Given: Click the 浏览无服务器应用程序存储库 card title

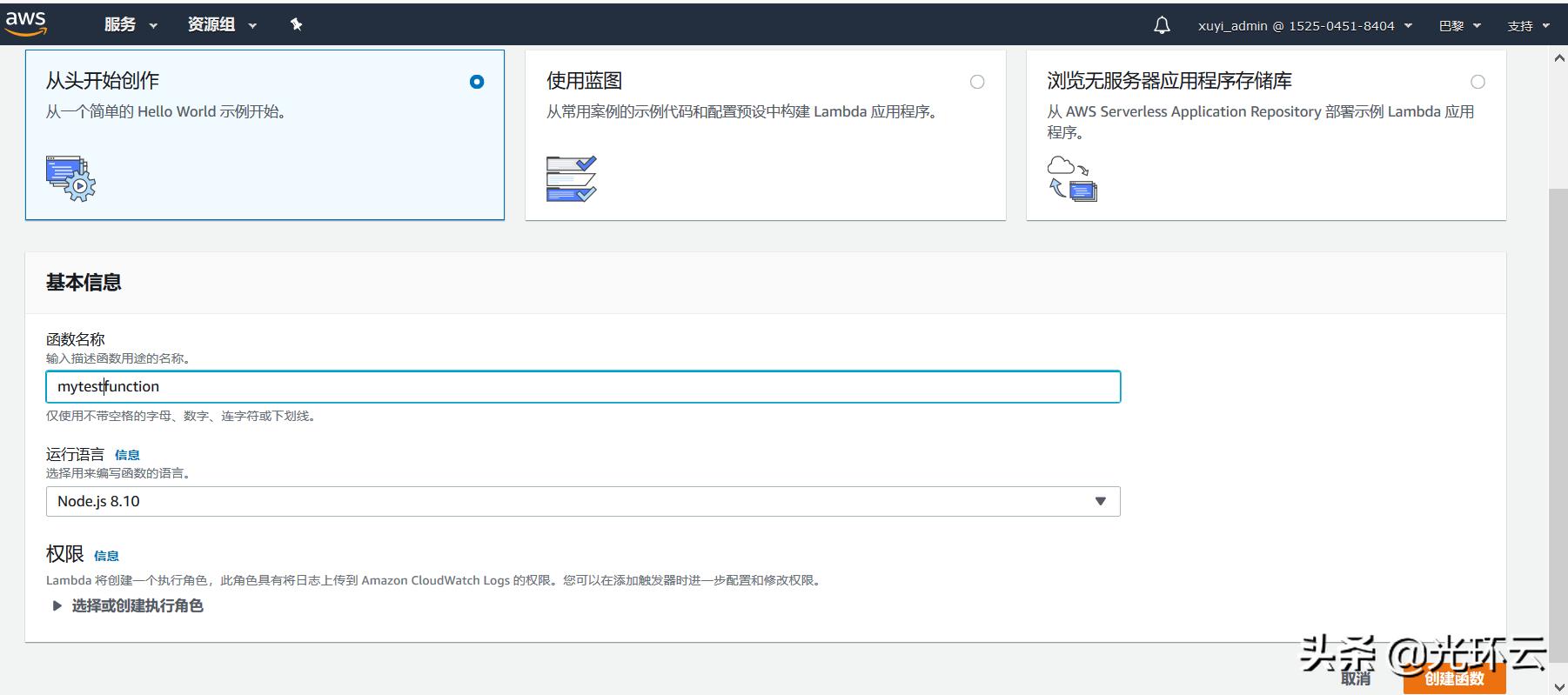Looking at the screenshot, I should click(x=1169, y=81).
